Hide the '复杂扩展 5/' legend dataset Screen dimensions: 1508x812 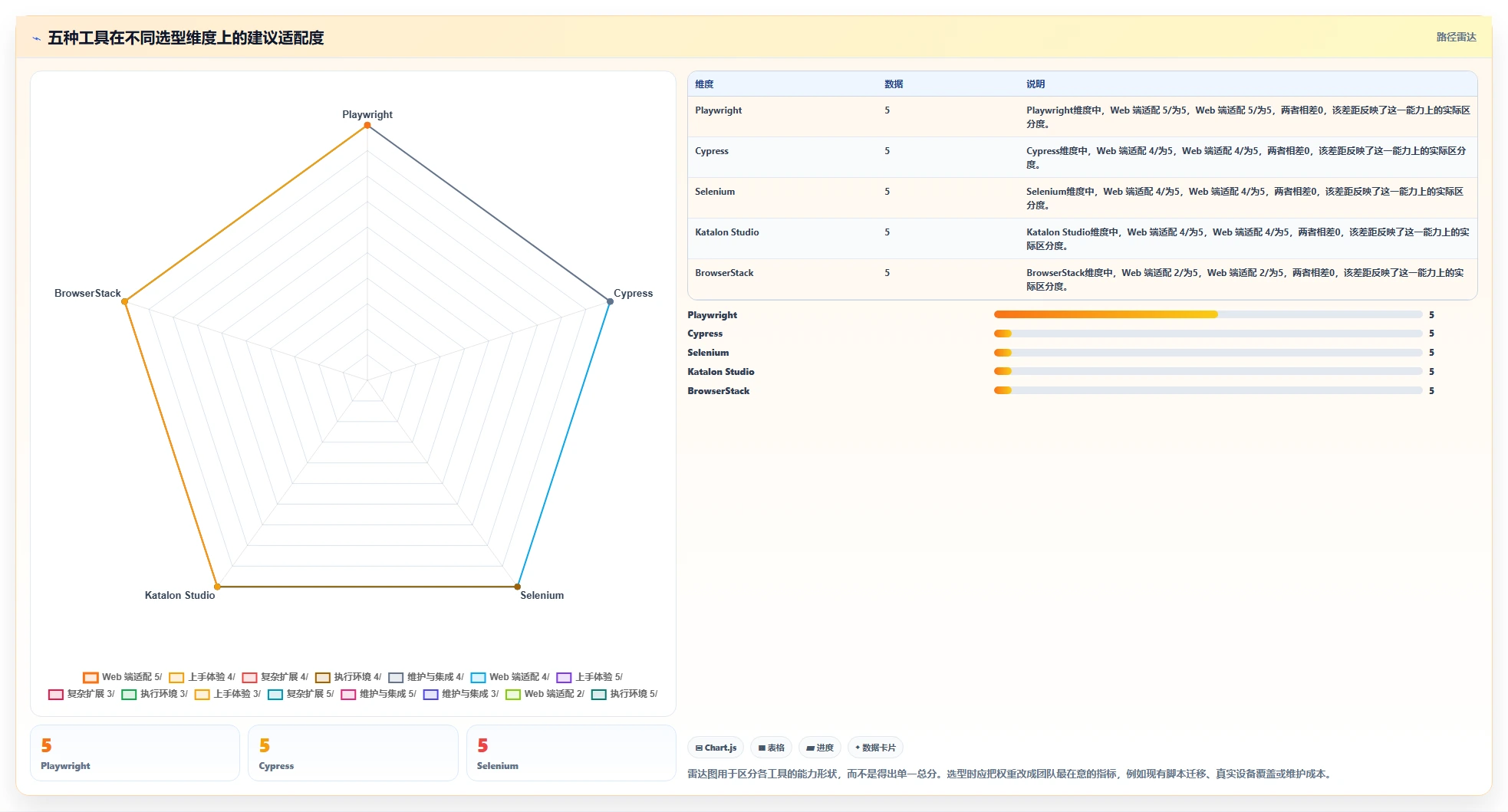click(x=301, y=694)
